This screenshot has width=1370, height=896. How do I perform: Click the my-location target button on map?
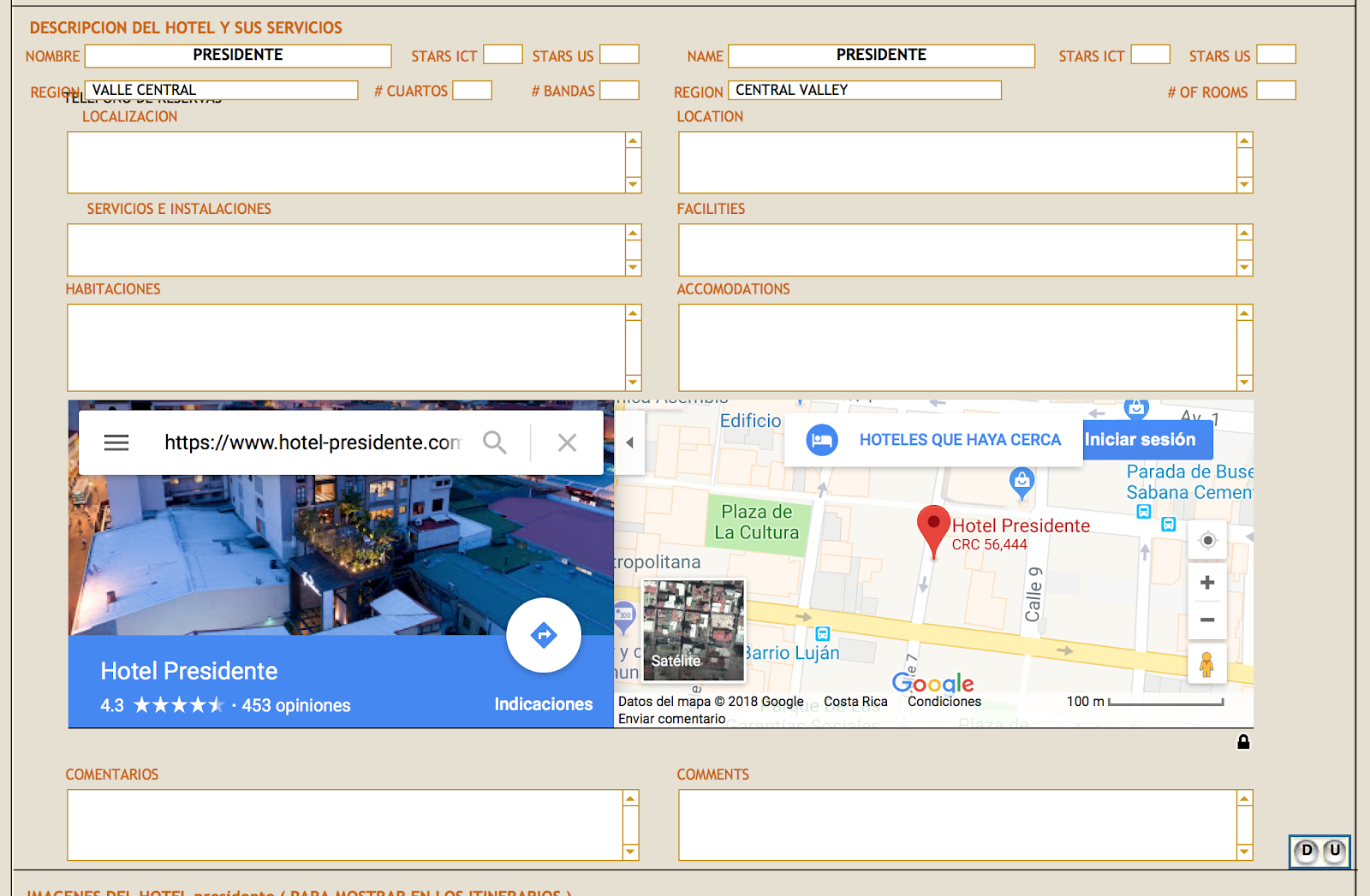click(x=1207, y=541)
